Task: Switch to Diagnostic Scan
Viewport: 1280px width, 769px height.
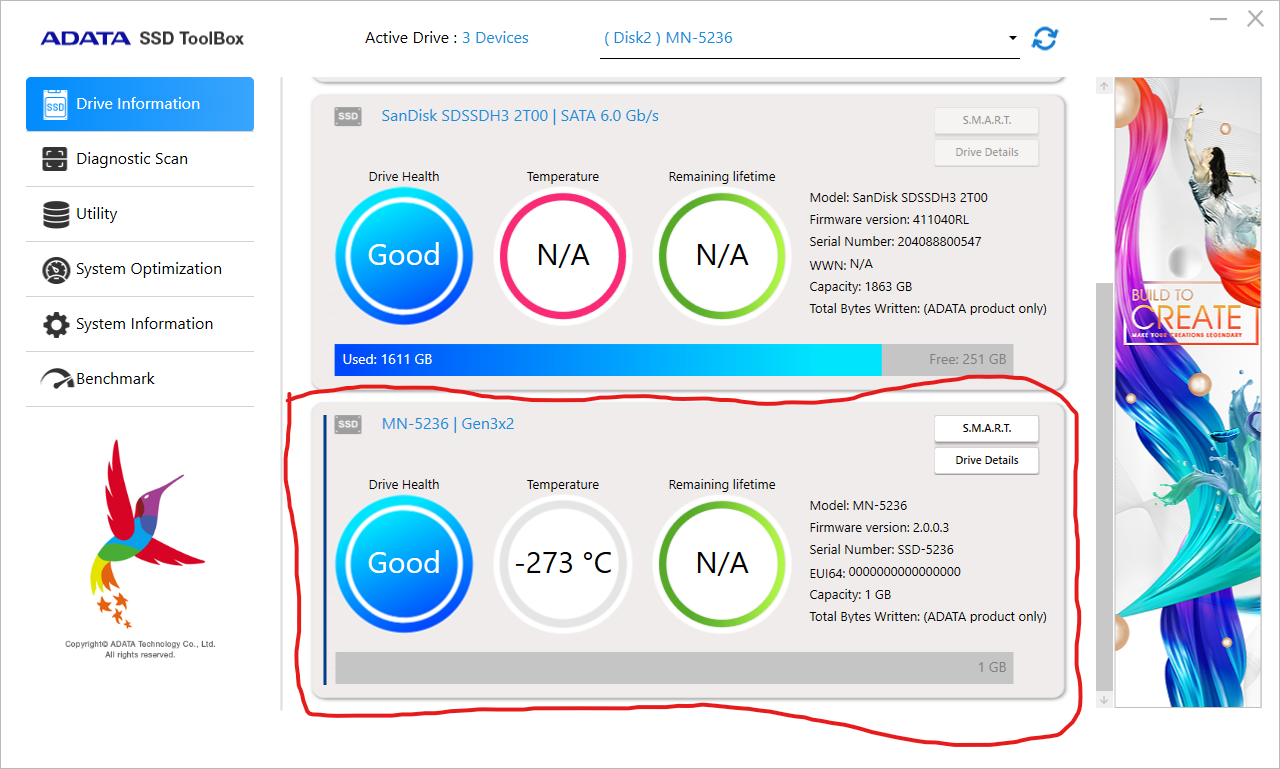Action: pos(140,159)
